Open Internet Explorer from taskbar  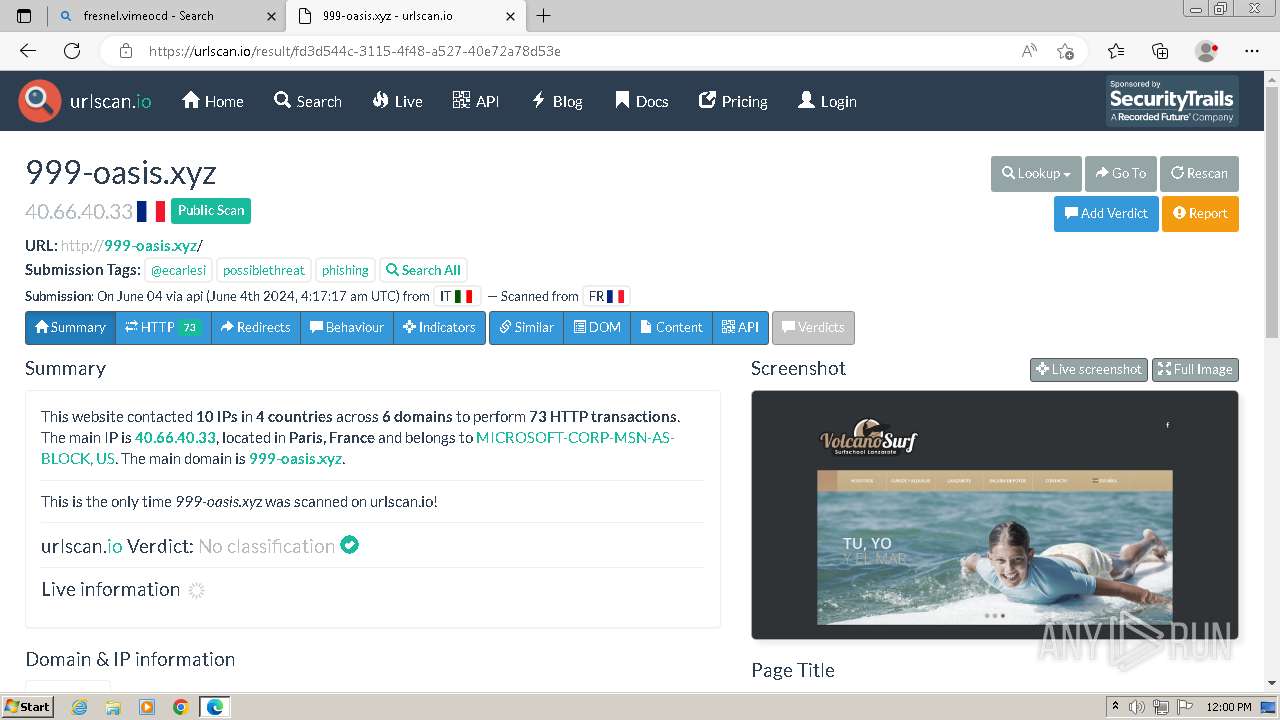point(80,707)
